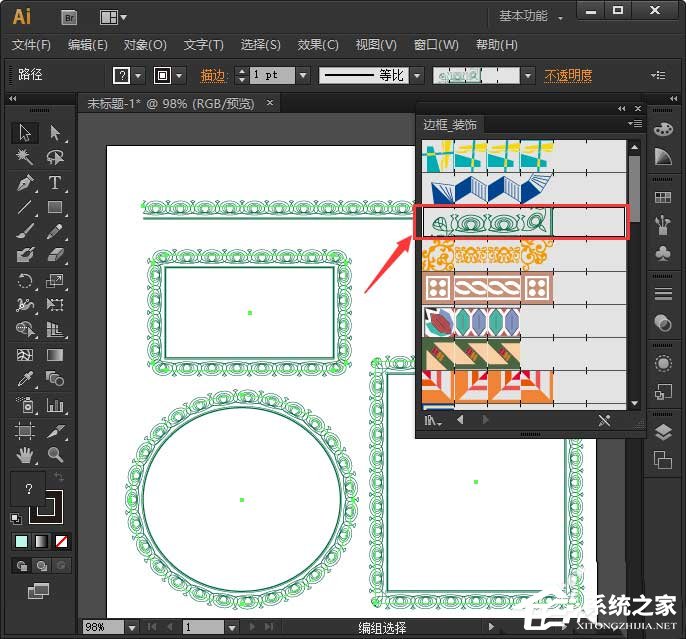The image size is (686, 639).
Task: Click the 描边 stroke link
Action: click(x=213, y=76)
